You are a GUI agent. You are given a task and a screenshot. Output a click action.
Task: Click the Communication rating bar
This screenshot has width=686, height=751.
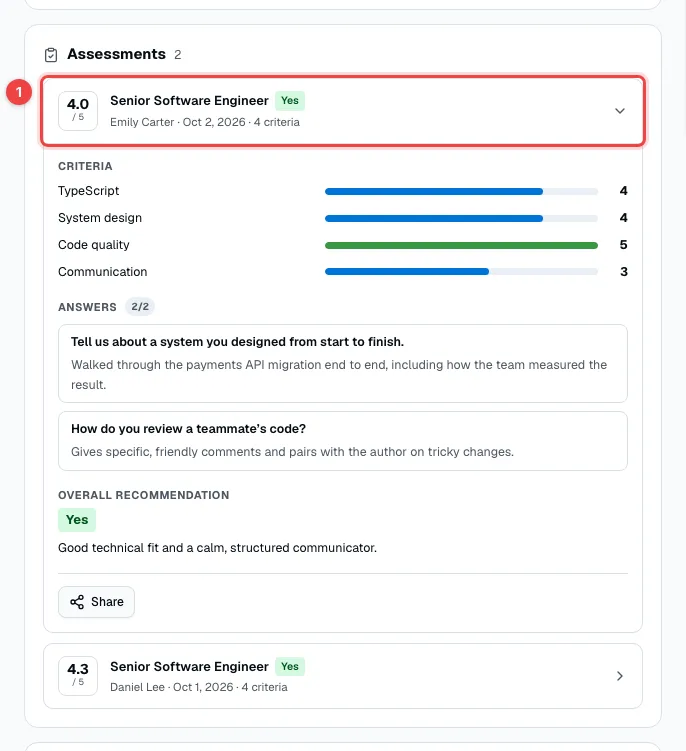click(x=461, y=272)
